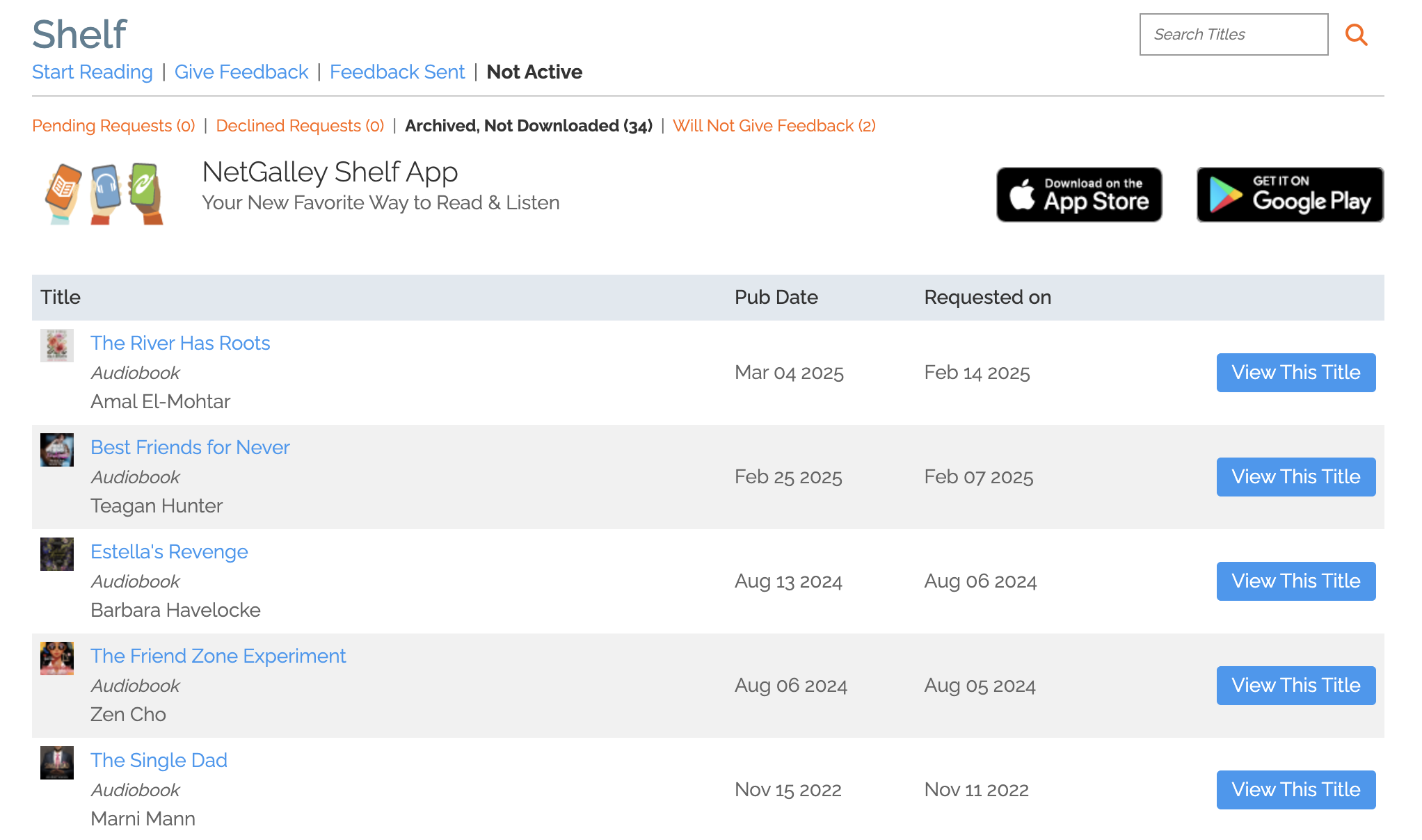
Task: Open Best Friends for Never cover thumbnail
Action: [x=57, y=450]
